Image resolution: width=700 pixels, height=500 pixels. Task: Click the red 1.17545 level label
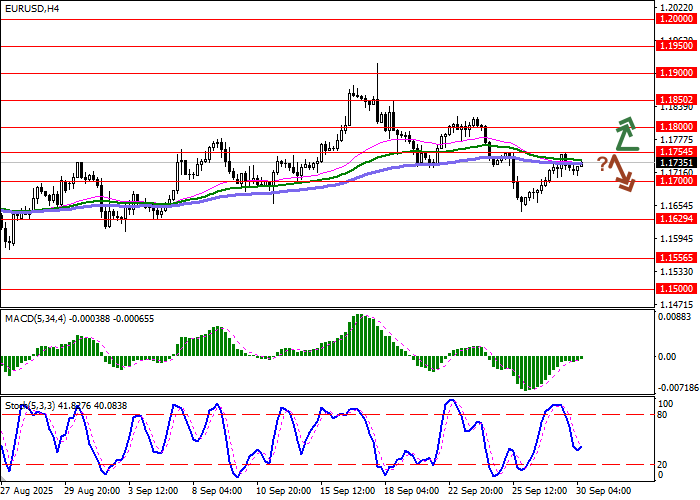[677, 151]
